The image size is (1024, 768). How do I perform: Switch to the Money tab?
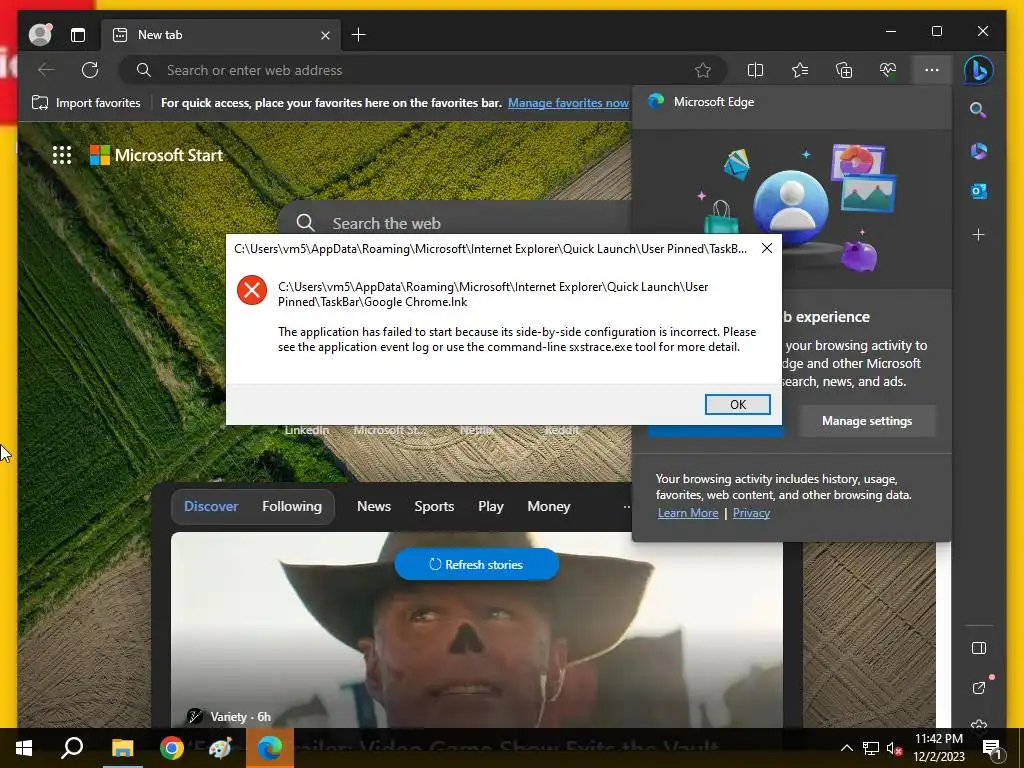coord(549,506)
